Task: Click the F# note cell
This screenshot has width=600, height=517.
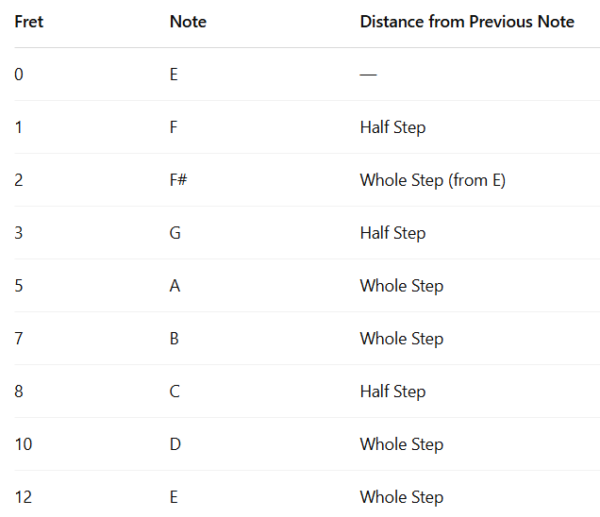Action: (179, 181)
